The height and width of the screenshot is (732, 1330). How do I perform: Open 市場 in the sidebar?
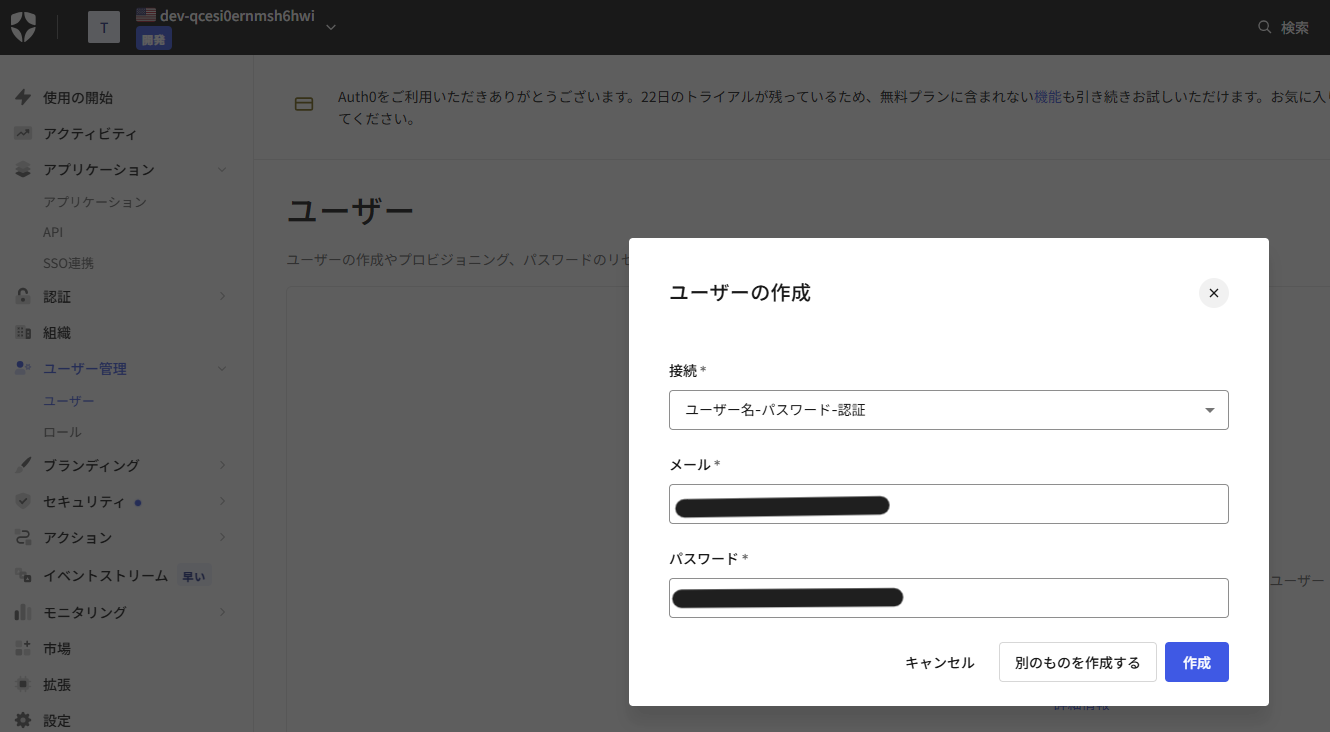[x=57, y=648]
